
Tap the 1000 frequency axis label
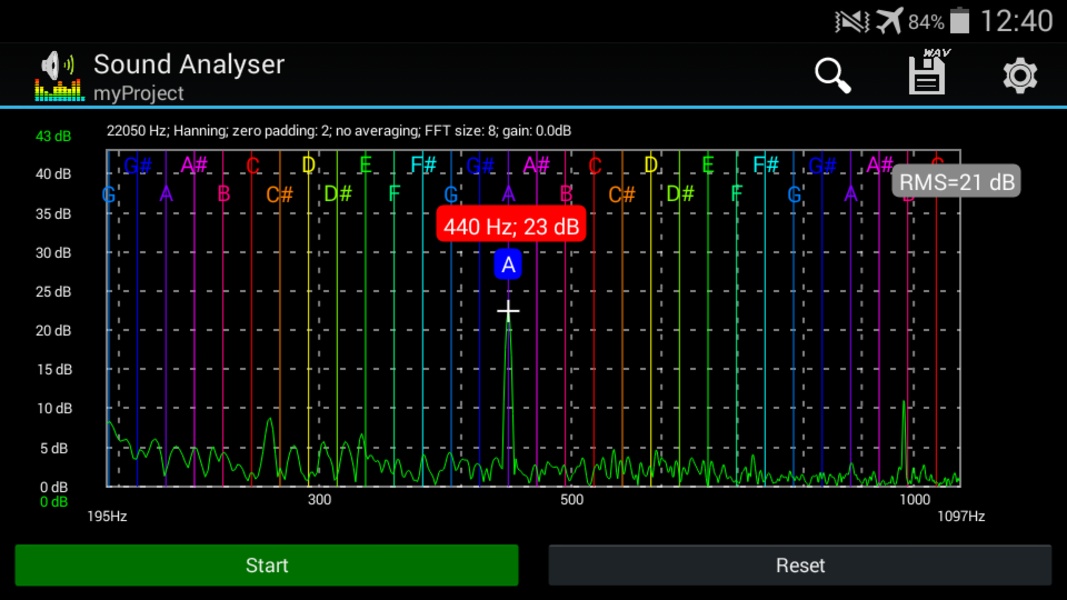915,500
